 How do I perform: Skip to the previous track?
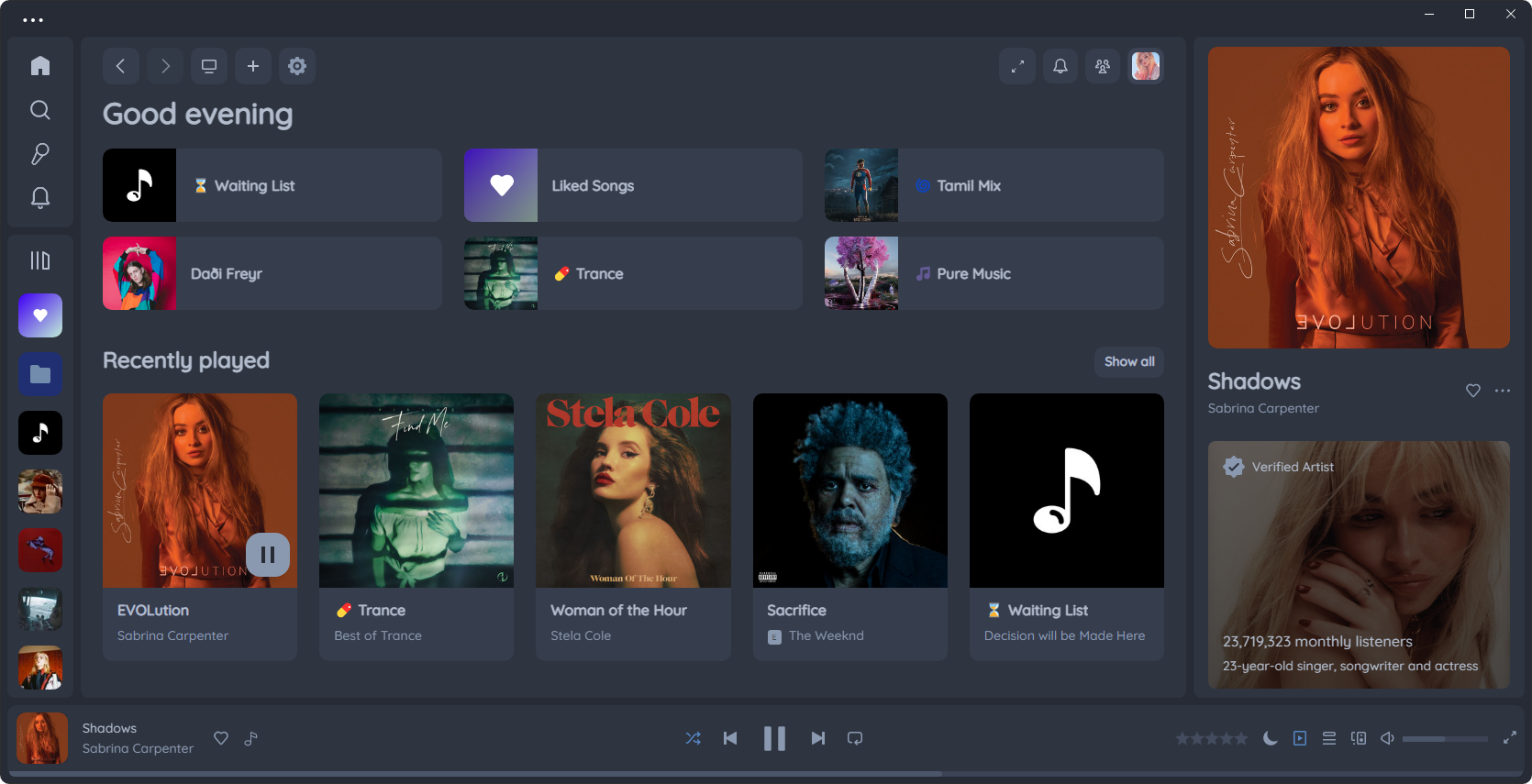[730, 738]
